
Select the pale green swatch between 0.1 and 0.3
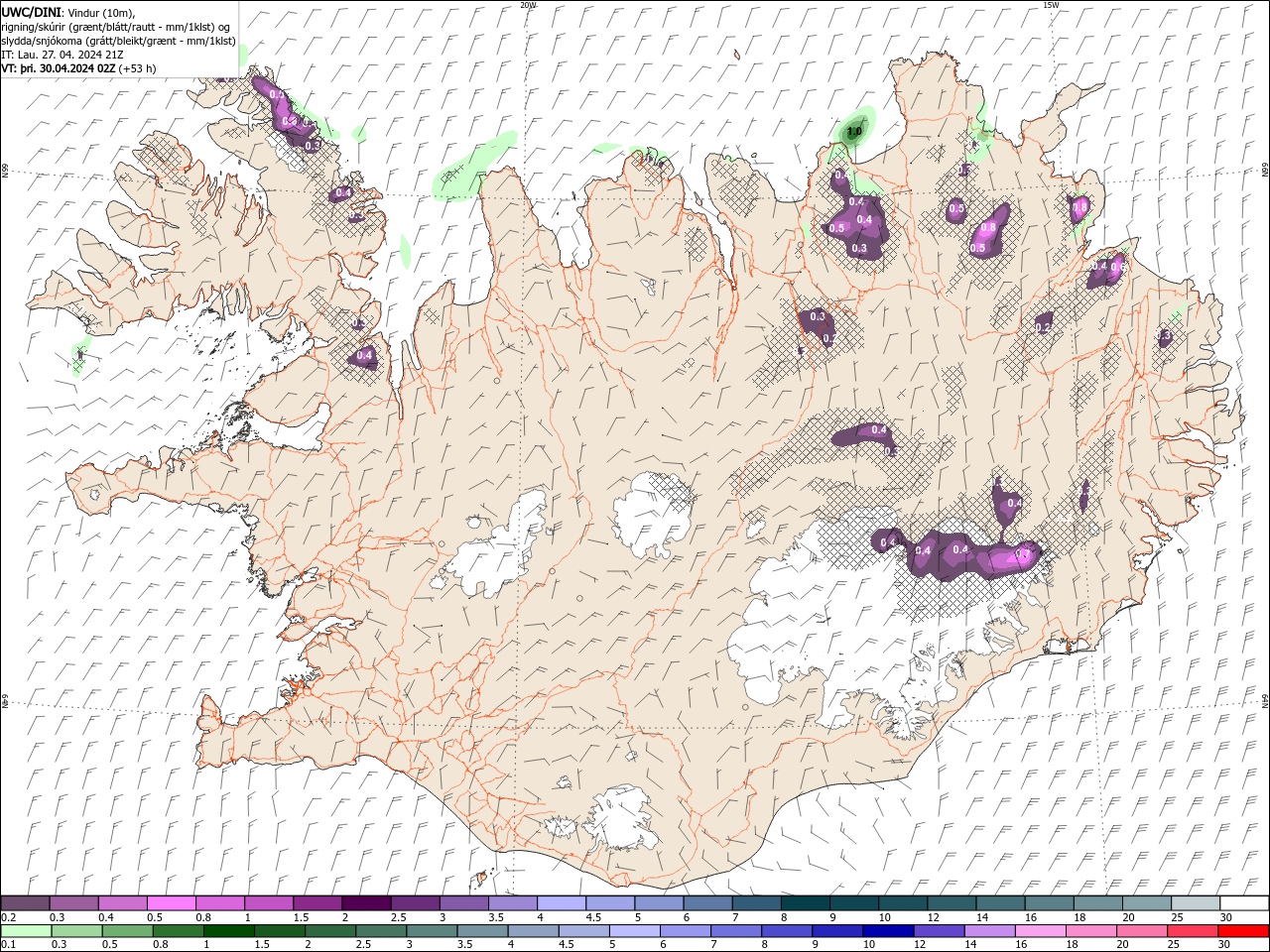26,931
